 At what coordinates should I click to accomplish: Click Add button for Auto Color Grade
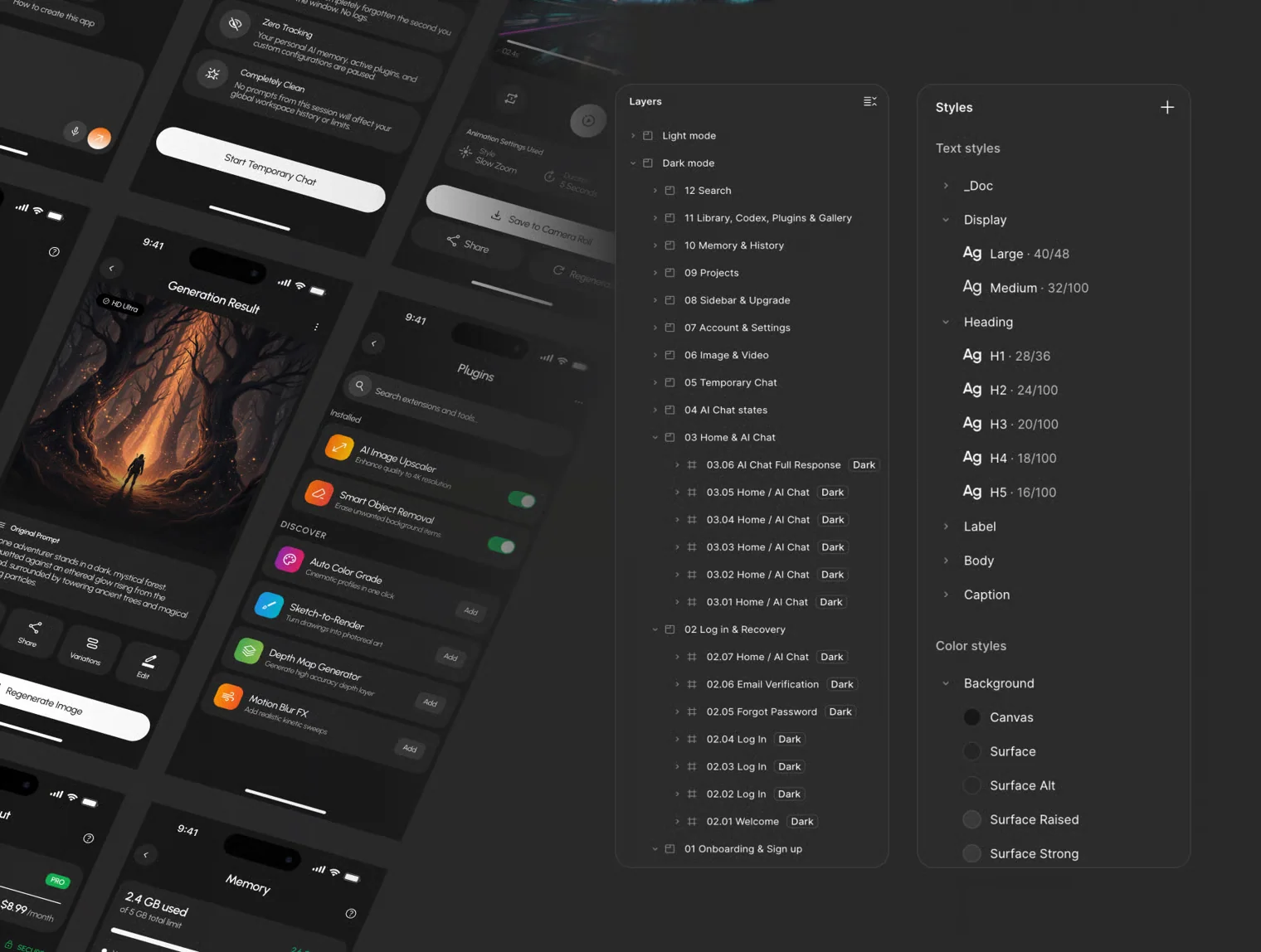tap(471, 612)
